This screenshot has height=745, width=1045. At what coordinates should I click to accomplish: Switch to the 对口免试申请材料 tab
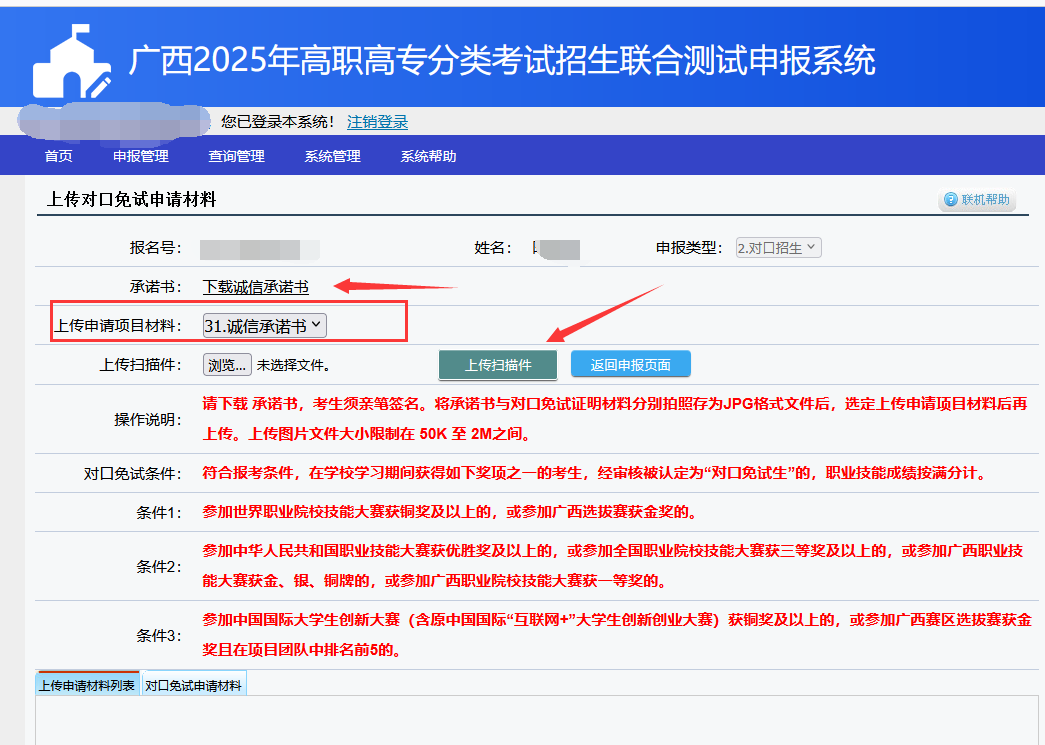click(x=193, y=685)
